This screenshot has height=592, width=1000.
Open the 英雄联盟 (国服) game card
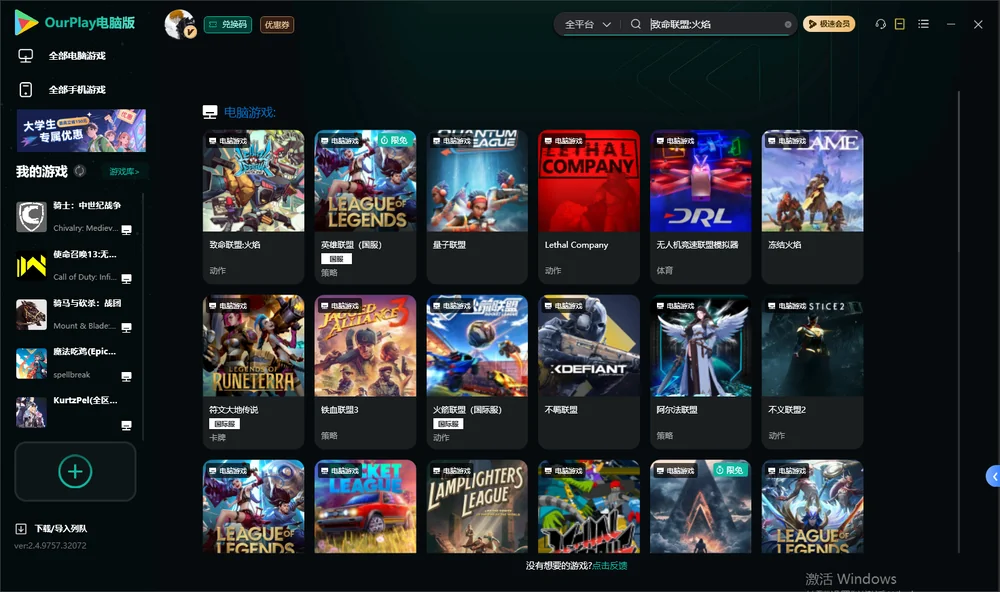pos(365,207)
